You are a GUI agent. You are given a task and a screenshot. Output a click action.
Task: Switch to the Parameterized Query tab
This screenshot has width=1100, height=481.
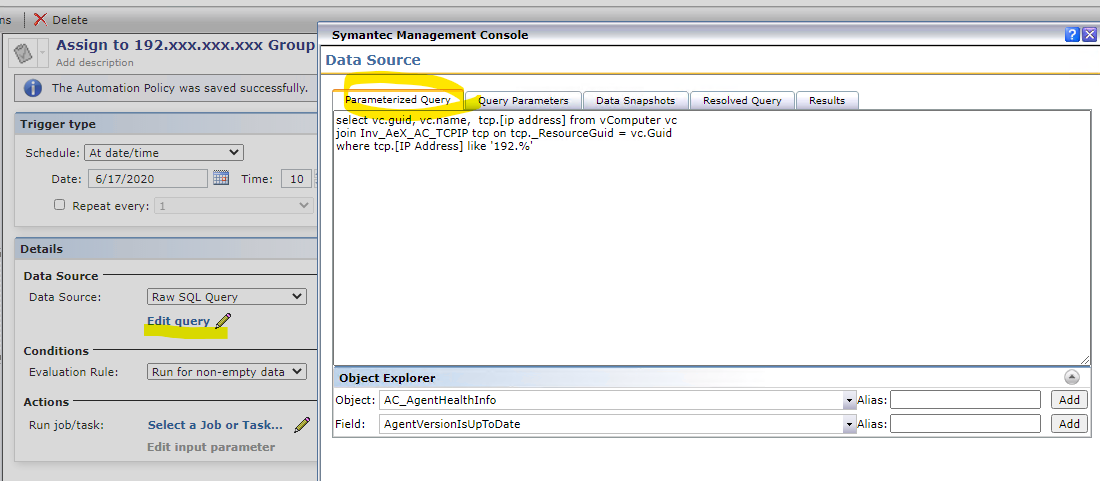click(398, 100)
